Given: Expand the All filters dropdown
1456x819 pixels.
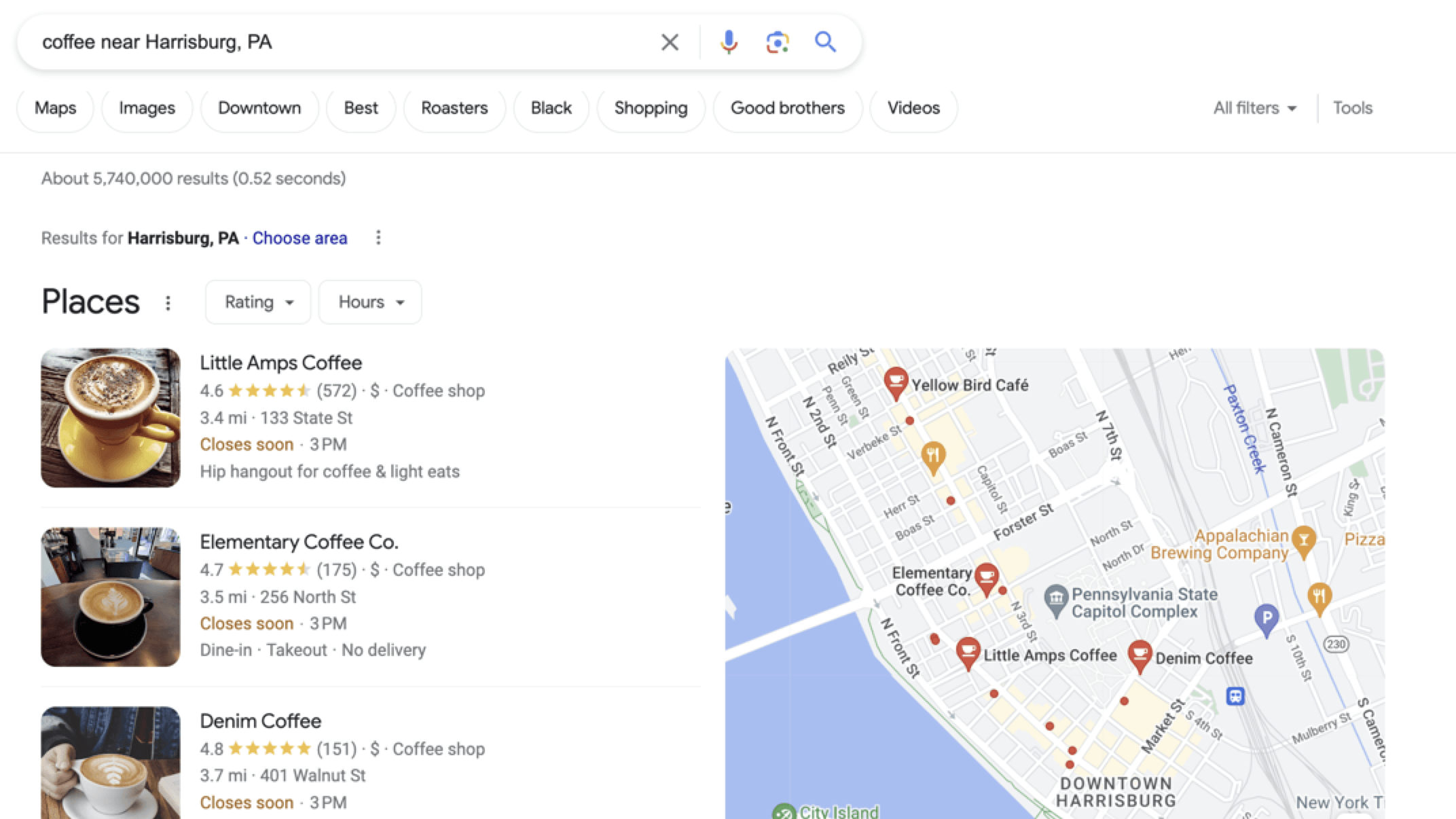Looking at the screenshot, I should [x=1255, y=108].
